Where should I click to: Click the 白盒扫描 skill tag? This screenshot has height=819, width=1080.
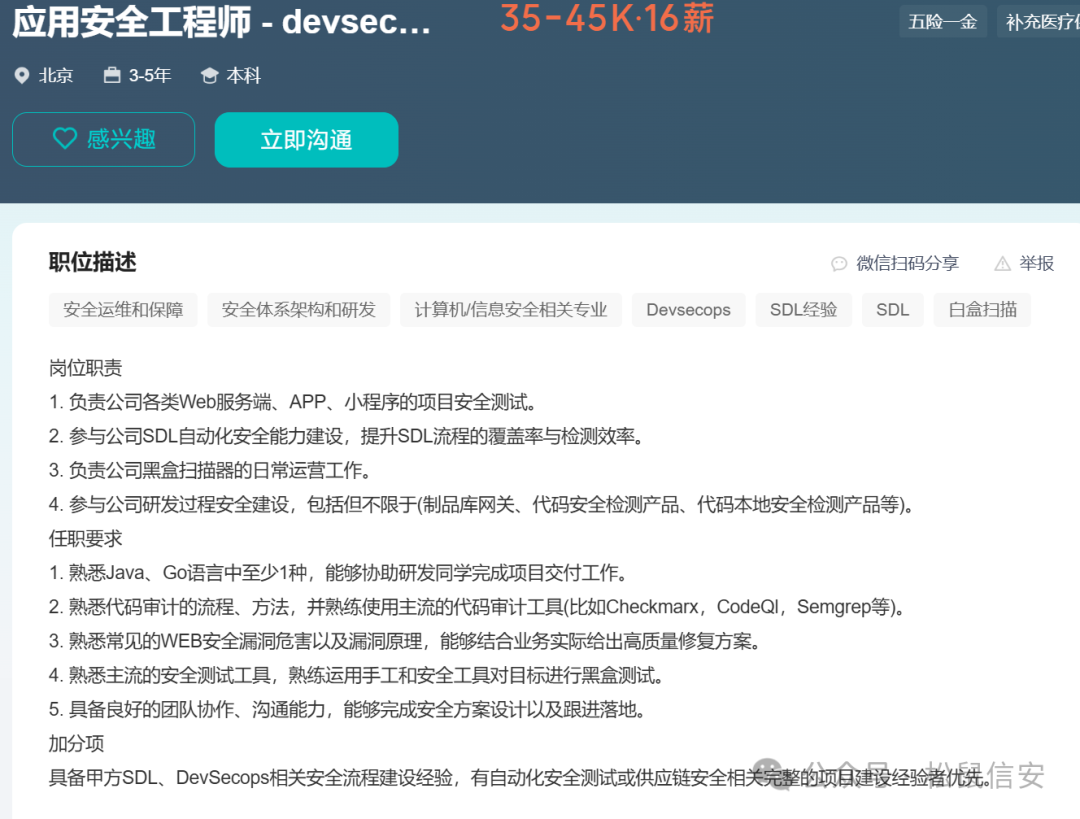point(981,310)
